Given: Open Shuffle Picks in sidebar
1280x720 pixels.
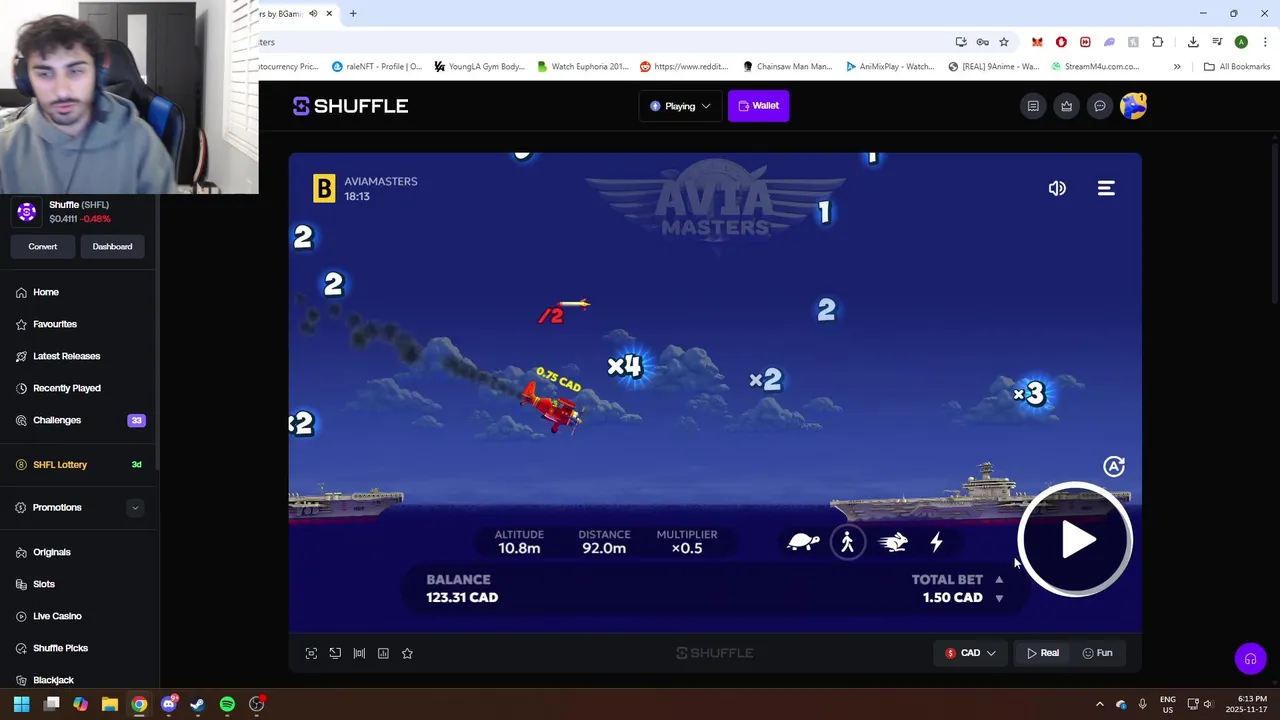Looking at the screenshot, I should (x=60, y=648).
